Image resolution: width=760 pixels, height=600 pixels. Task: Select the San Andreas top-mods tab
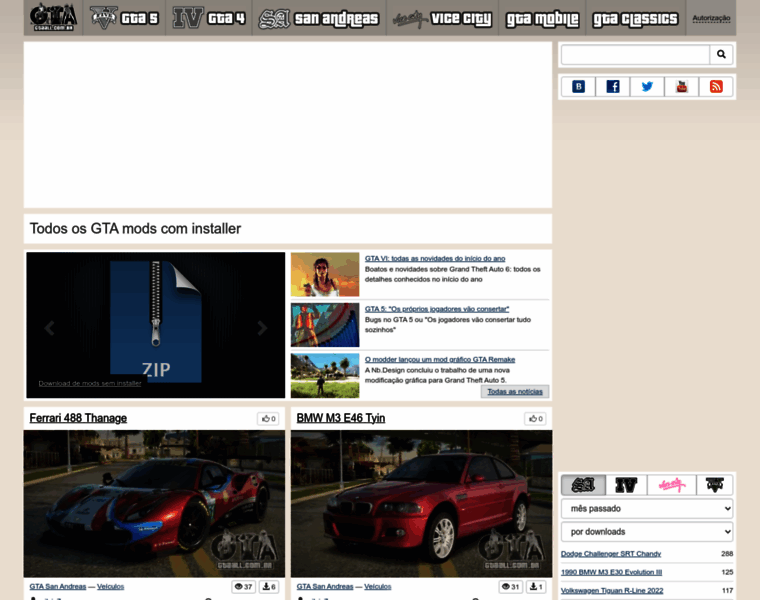583,485
